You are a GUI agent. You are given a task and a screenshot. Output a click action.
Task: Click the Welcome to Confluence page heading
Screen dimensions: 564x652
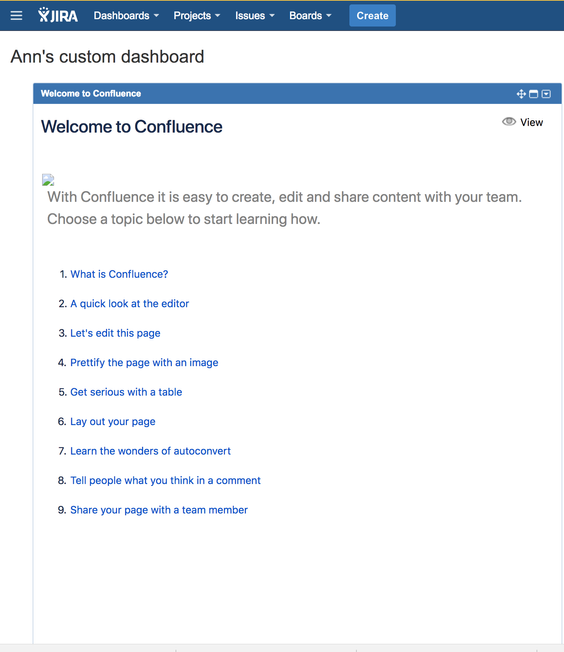(x=131, y=127)
